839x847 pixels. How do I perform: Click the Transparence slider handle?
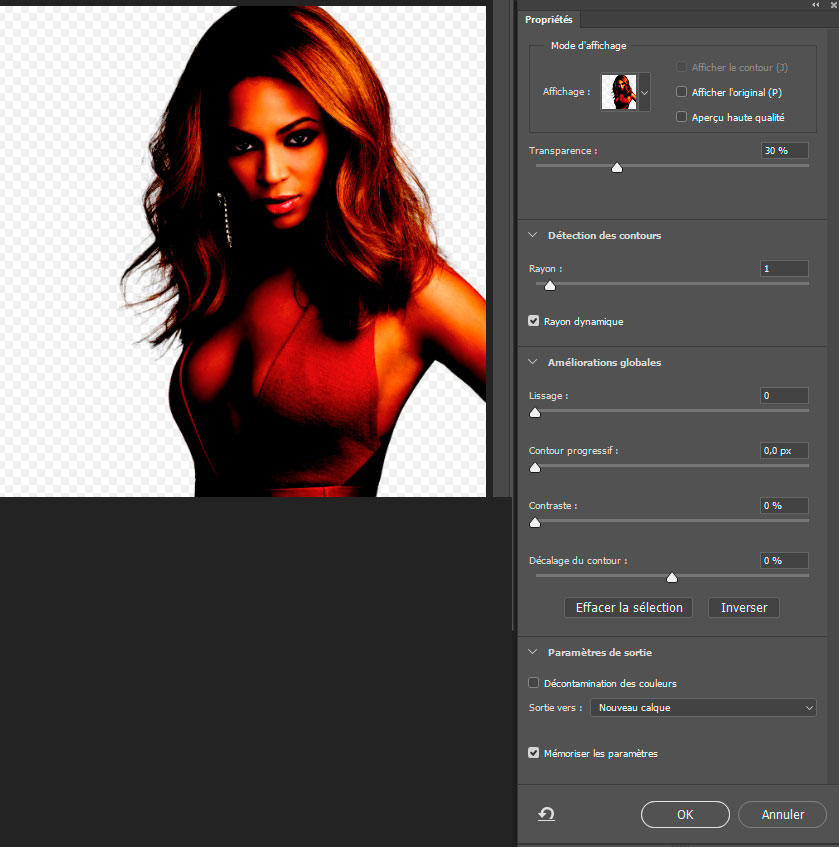pyautogui.click(x=617, y=168)
